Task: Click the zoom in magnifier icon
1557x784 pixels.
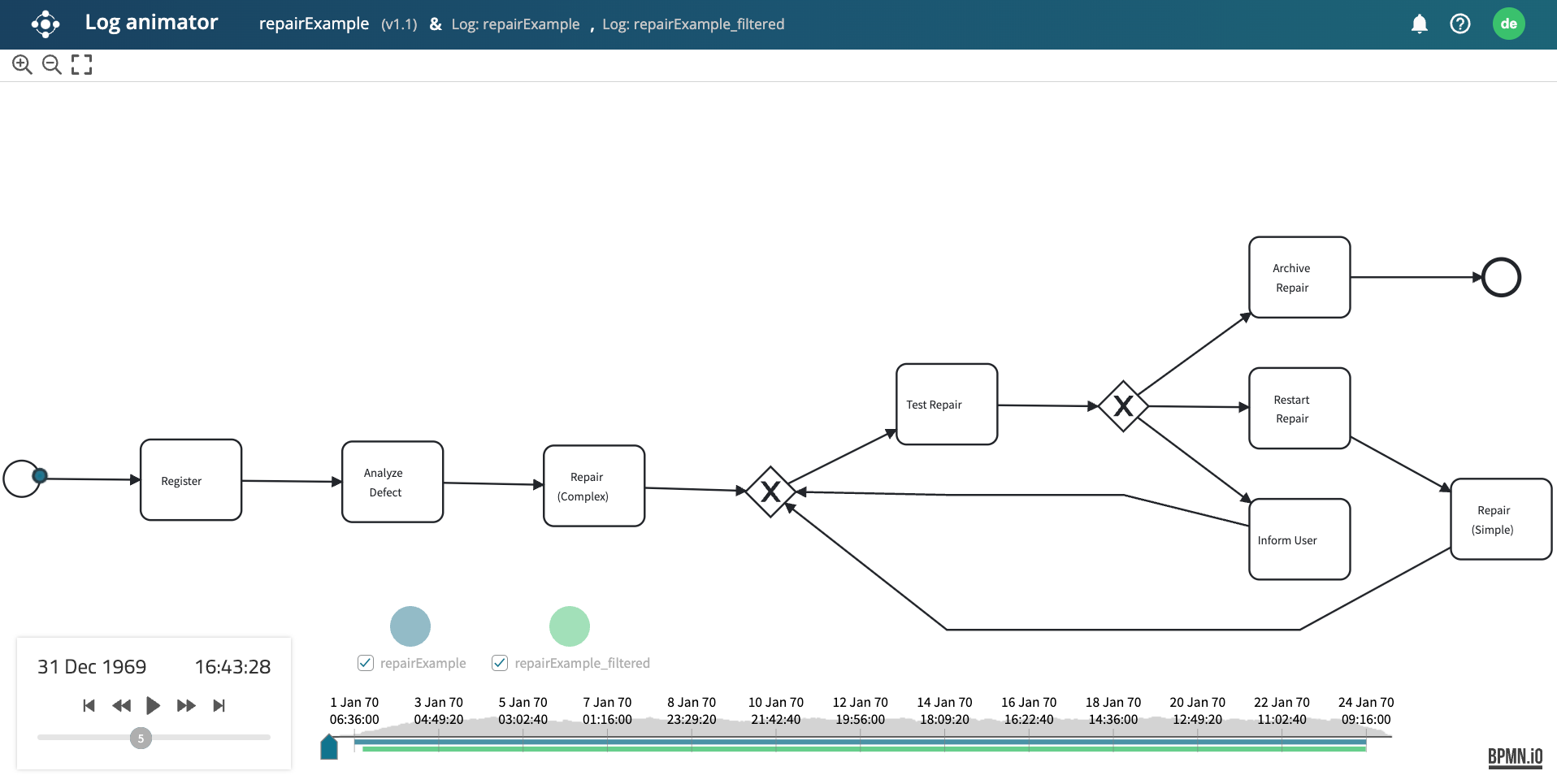Action: 22,65
